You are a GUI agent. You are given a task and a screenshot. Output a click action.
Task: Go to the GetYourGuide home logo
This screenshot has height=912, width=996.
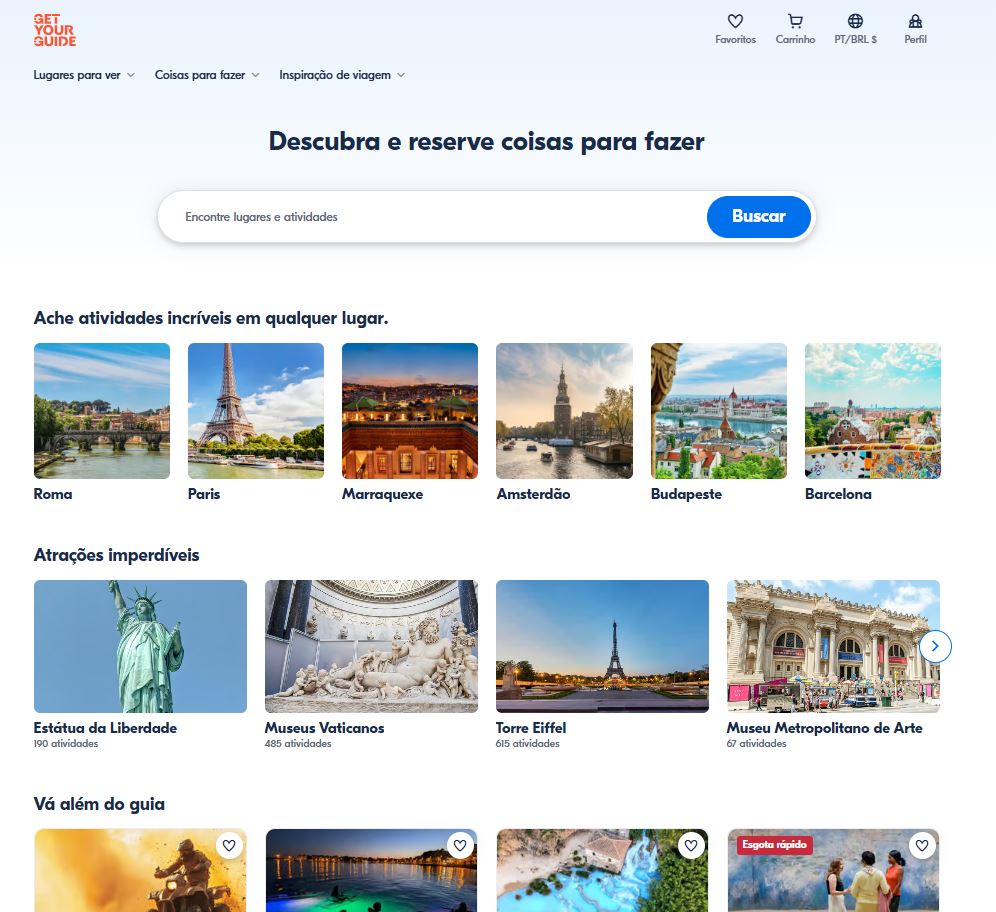[x=55, y=30]
